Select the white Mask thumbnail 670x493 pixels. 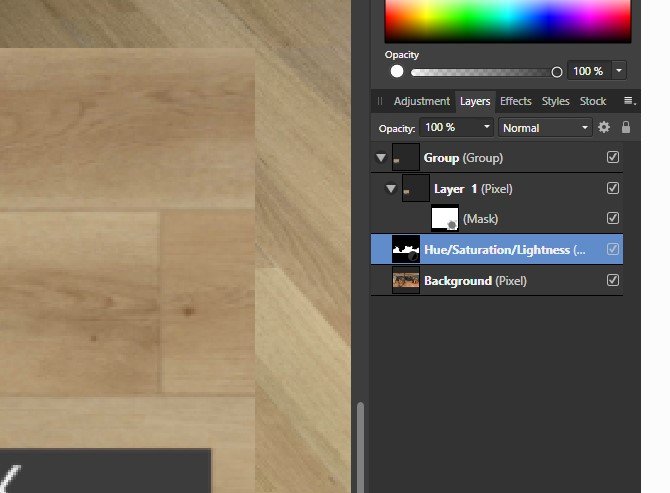coord(445,218)
